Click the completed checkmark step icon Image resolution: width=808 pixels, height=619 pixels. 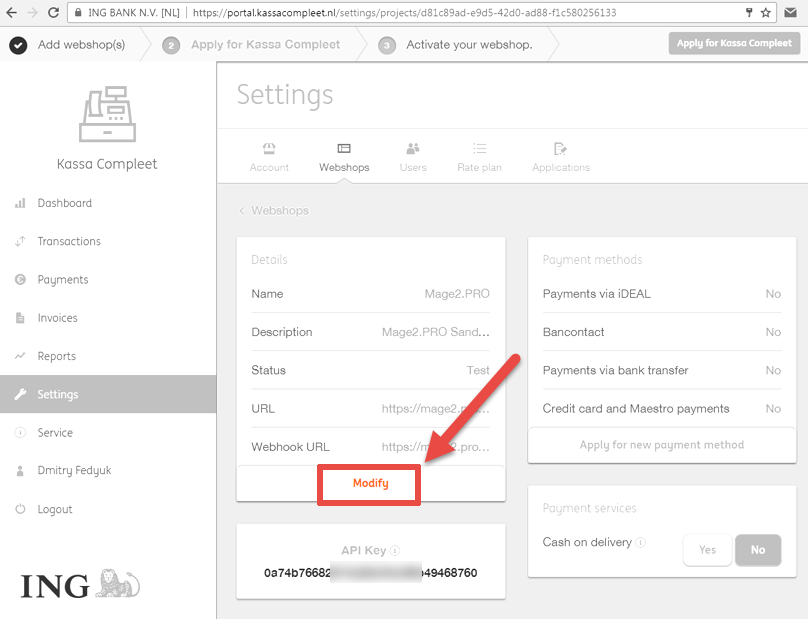pyautogui.click(x=18, y=45)
